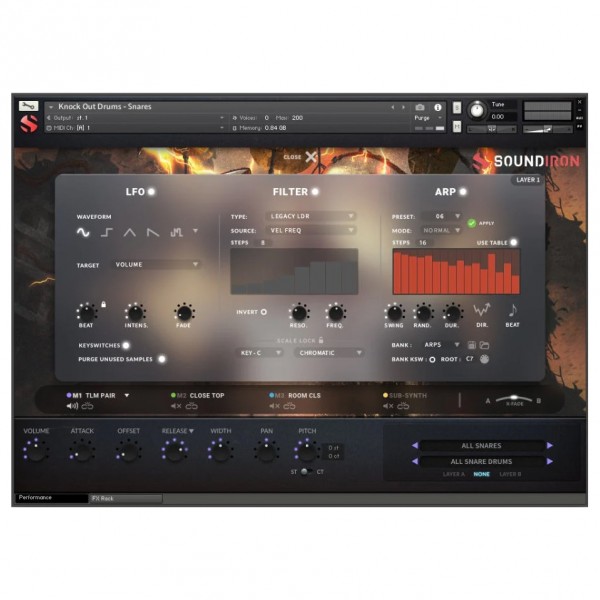600x600 pixels.
Task: Save the arp bank with disk icon
Action: [472, 345]
